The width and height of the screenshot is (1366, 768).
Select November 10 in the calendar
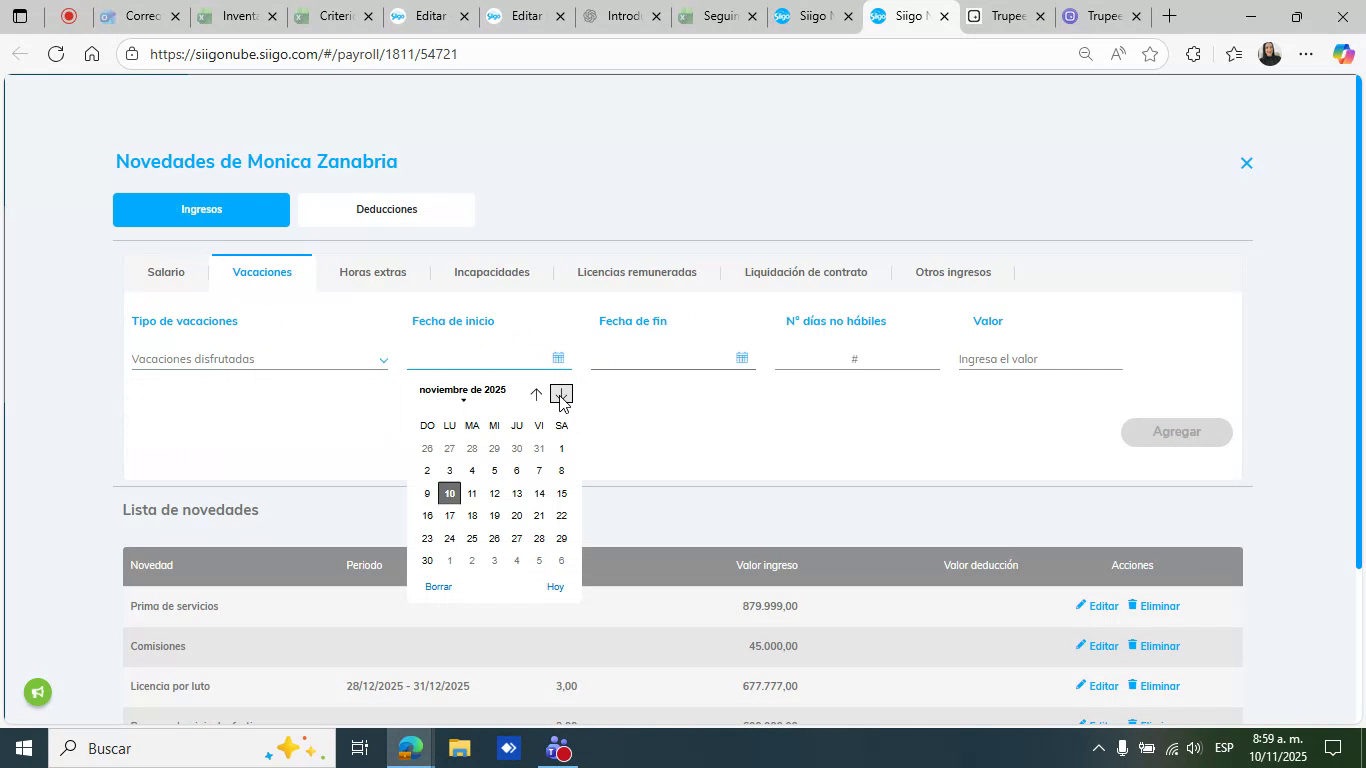pyautogui.click(x=449, y=493)
